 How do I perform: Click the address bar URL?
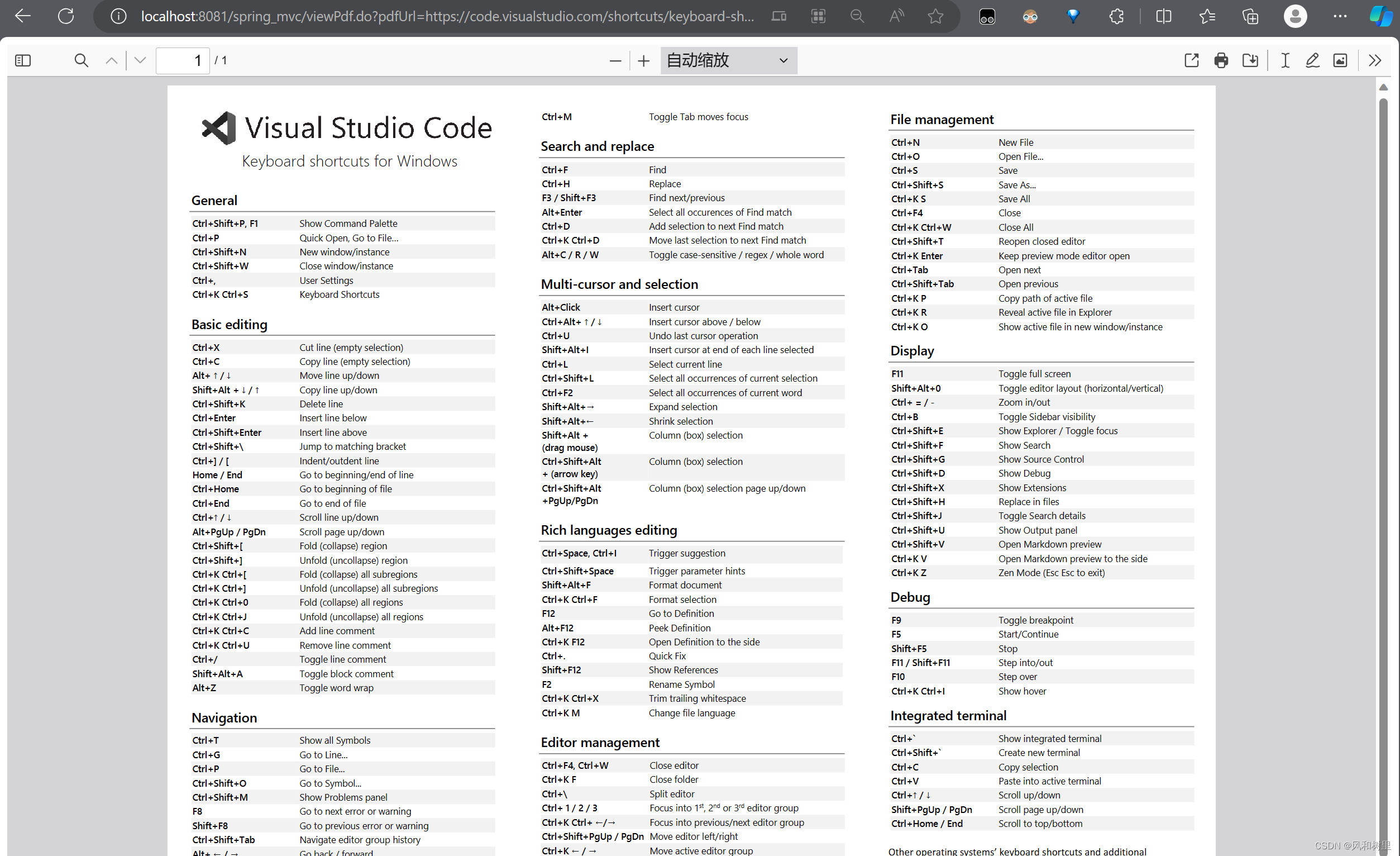coord(447,17)
